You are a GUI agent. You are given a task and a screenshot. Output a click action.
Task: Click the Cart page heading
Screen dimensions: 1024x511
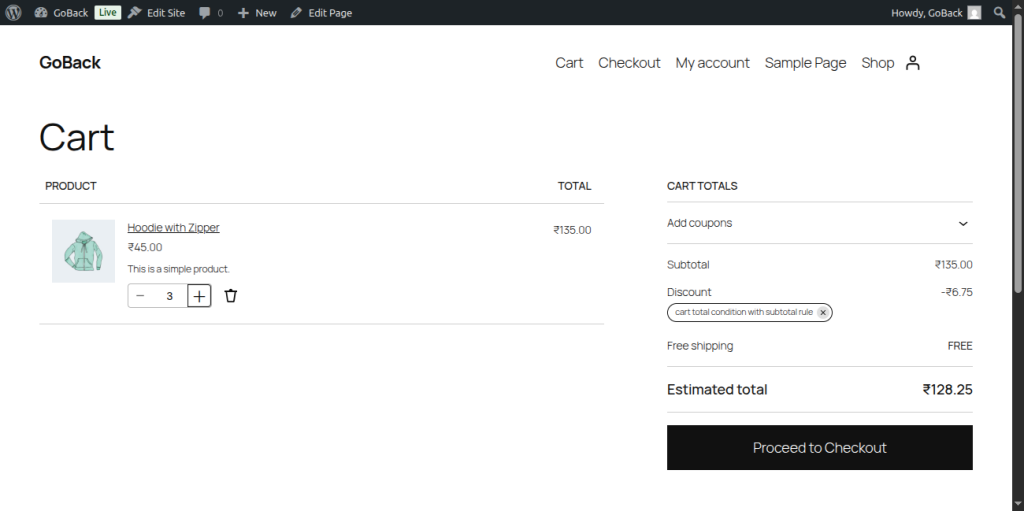[x=76, y=137]
